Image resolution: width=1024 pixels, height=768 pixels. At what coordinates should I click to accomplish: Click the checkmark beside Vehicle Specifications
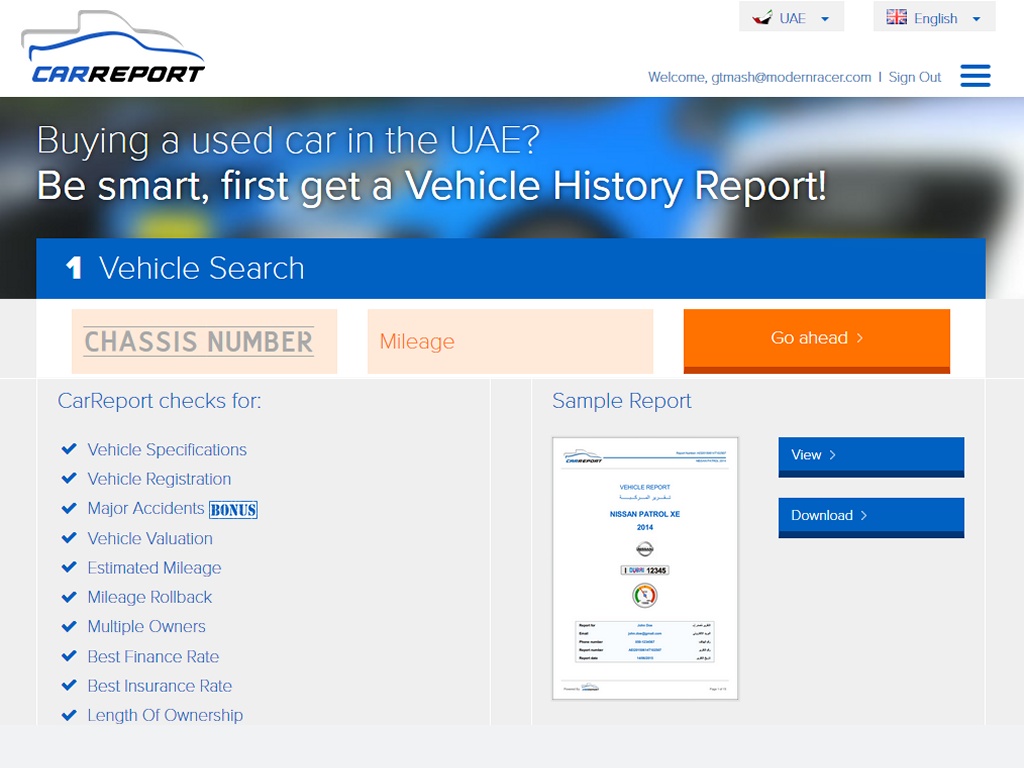(x=69, y=449)
